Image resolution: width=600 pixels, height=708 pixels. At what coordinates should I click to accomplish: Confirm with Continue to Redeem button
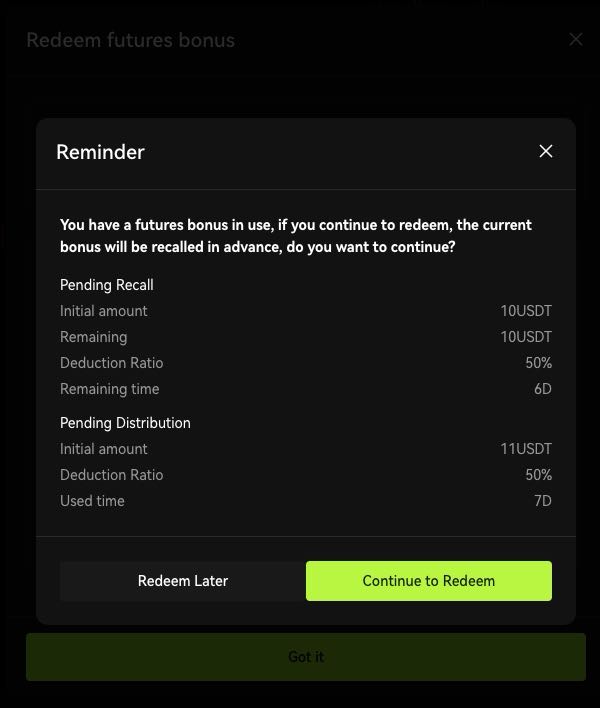tap(429, 581)
